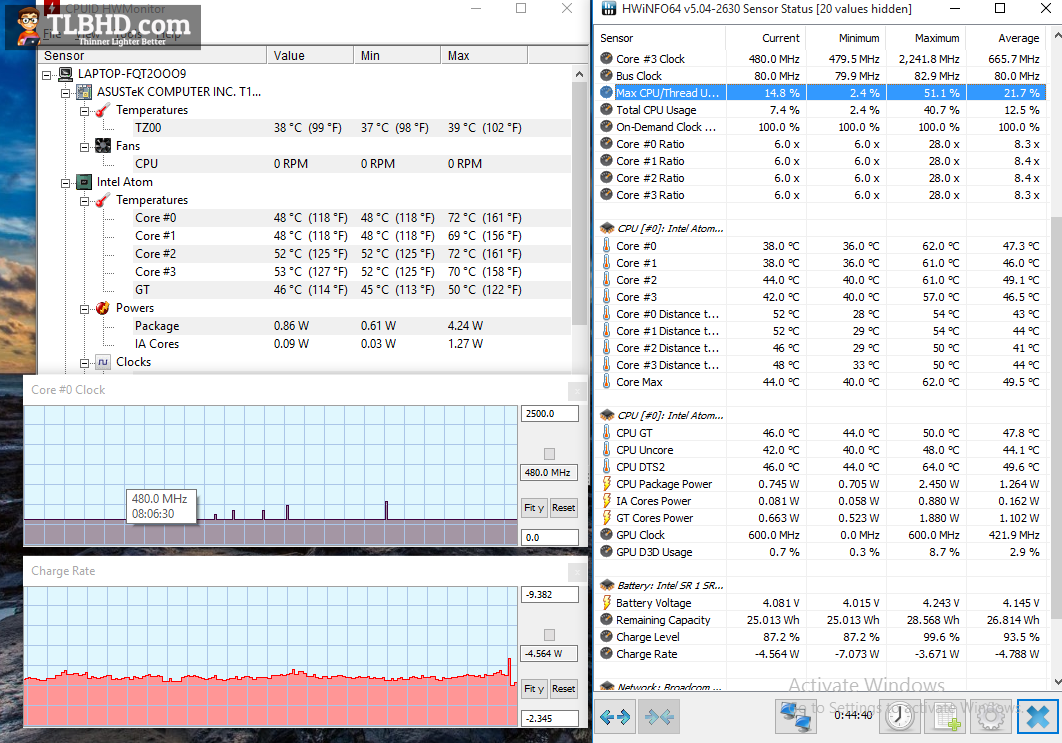Collapse the Intel Atom node
This screenshot has width=1062, height=743.
tap(65, 183)
